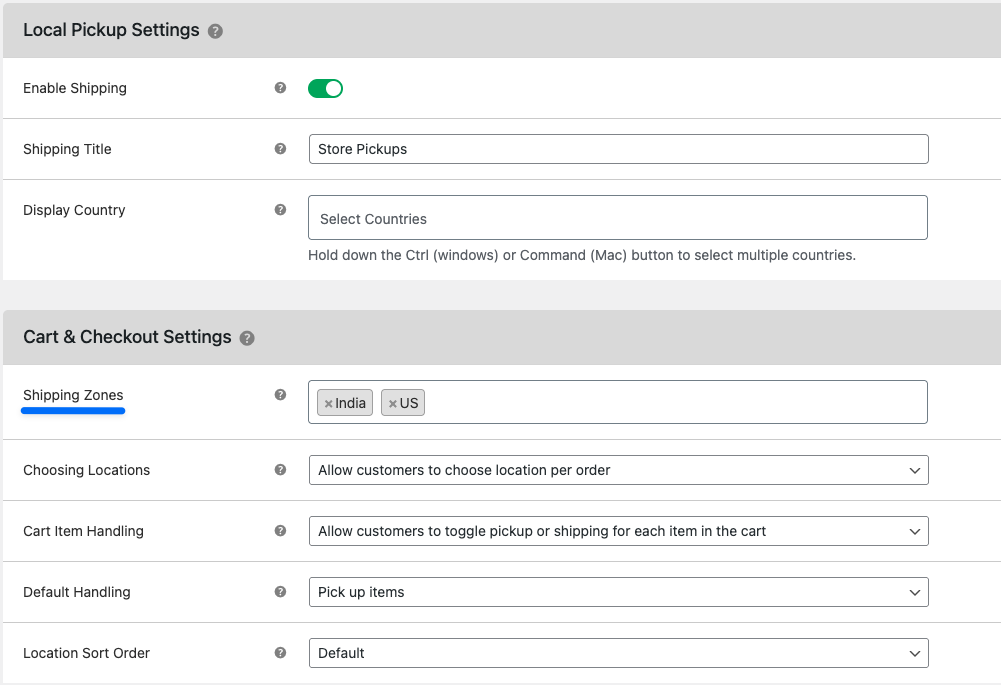
Task: Open the Location Sort Order dropdown
Action: tap(618, 653)
